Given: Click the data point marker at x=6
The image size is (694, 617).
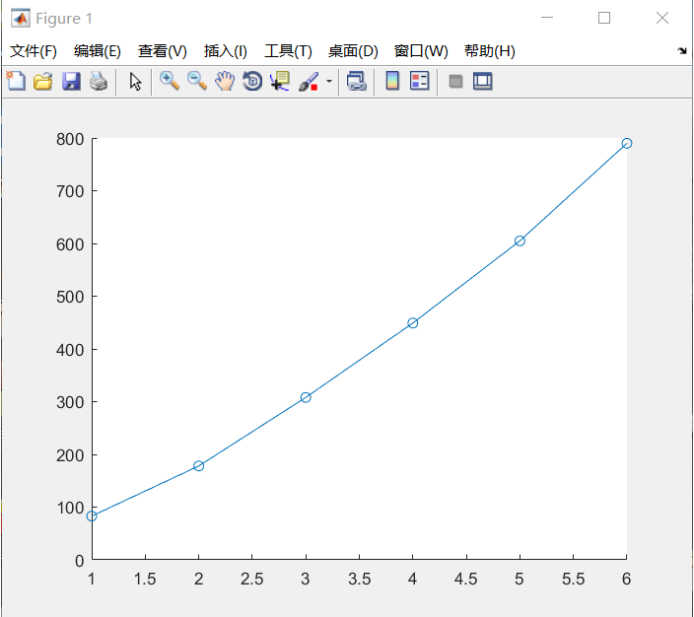Looking at the screenshot, I should [x=627, y=143].
